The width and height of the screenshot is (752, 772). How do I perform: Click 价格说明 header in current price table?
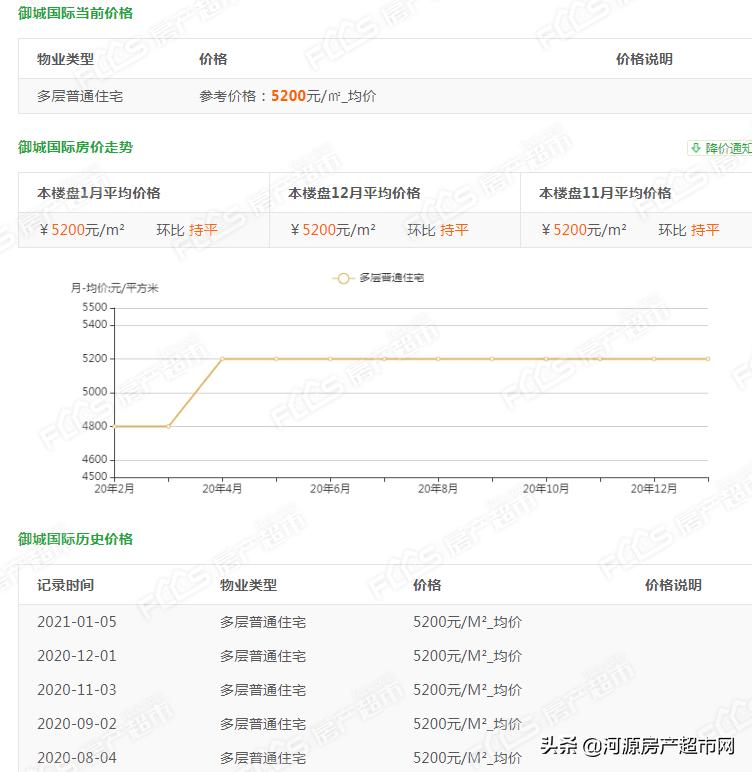point(645,59)
